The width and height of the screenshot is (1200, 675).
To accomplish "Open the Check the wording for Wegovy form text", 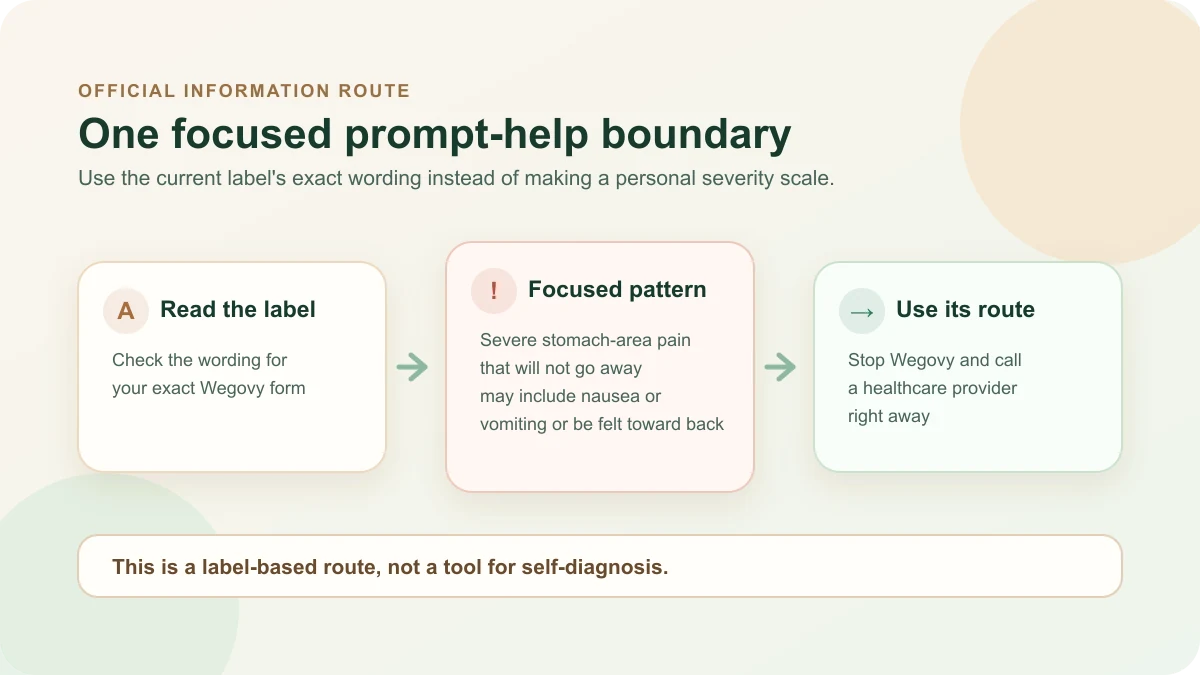I will click(x=209, y=374).
